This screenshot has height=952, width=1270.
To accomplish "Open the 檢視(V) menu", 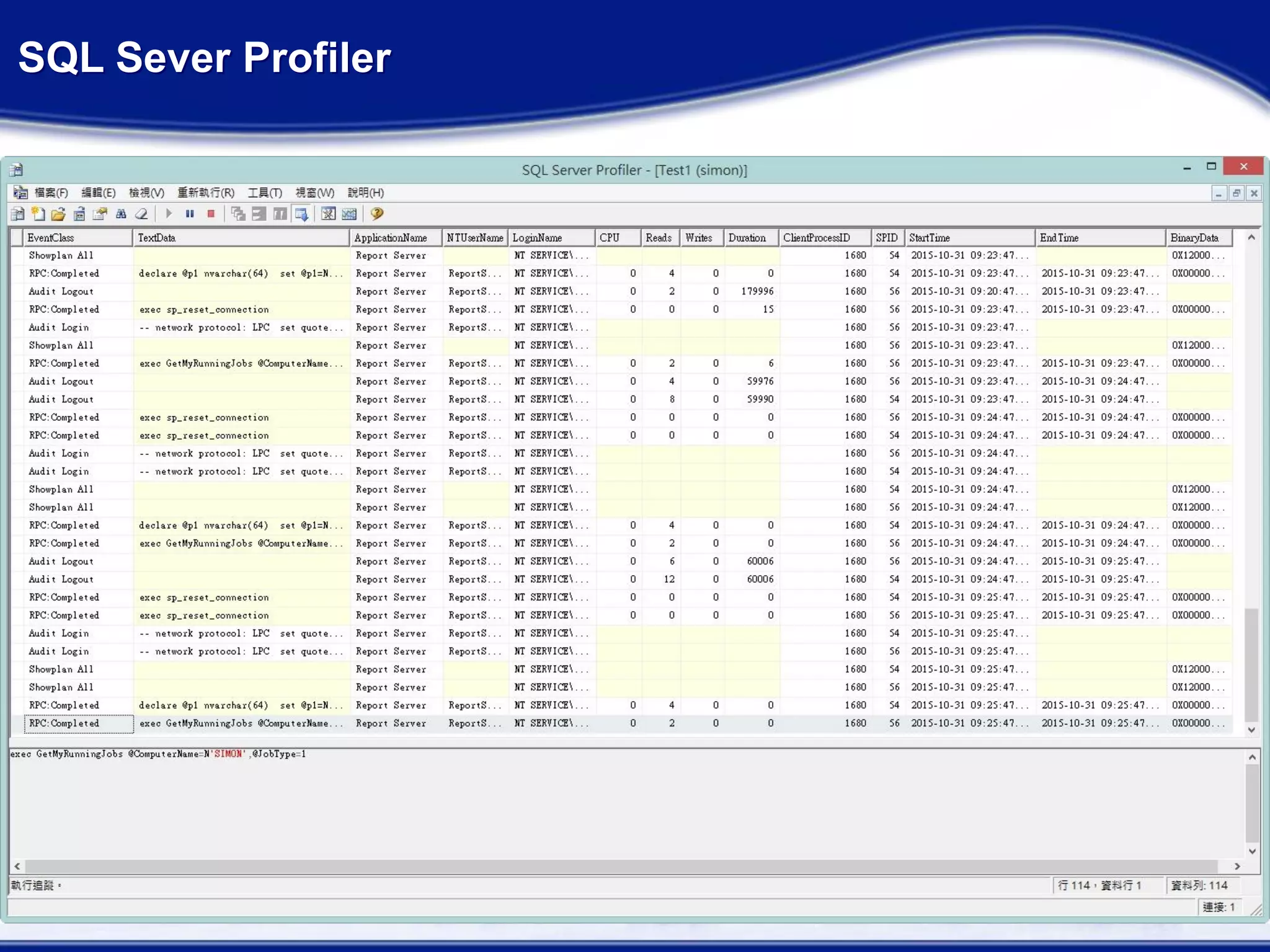I will pos(146,193).
